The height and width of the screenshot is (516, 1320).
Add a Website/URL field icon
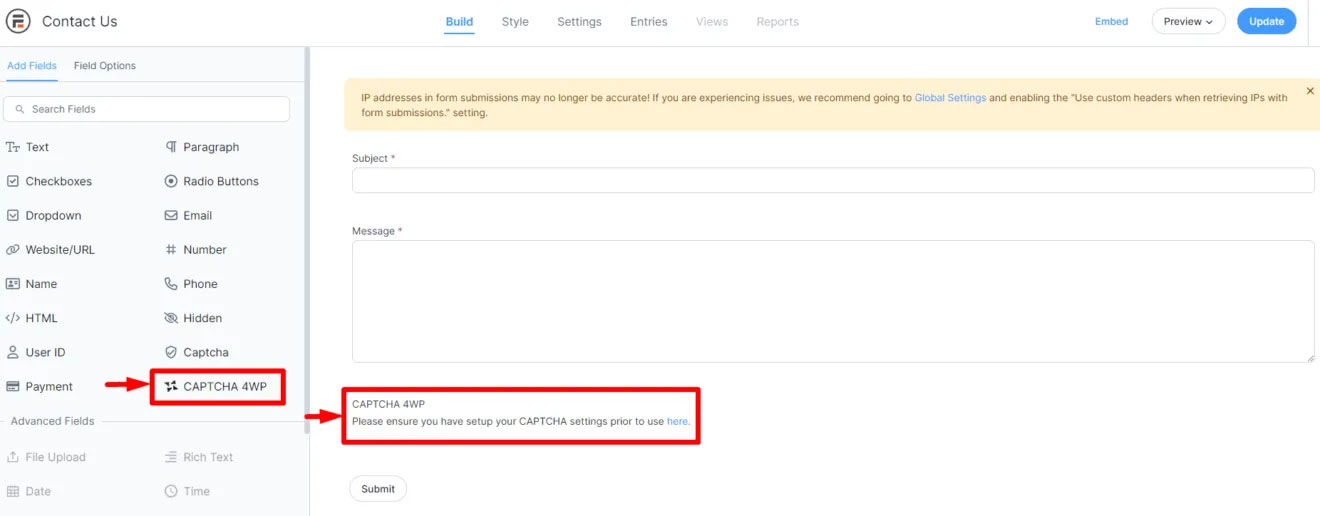point(13,250)
